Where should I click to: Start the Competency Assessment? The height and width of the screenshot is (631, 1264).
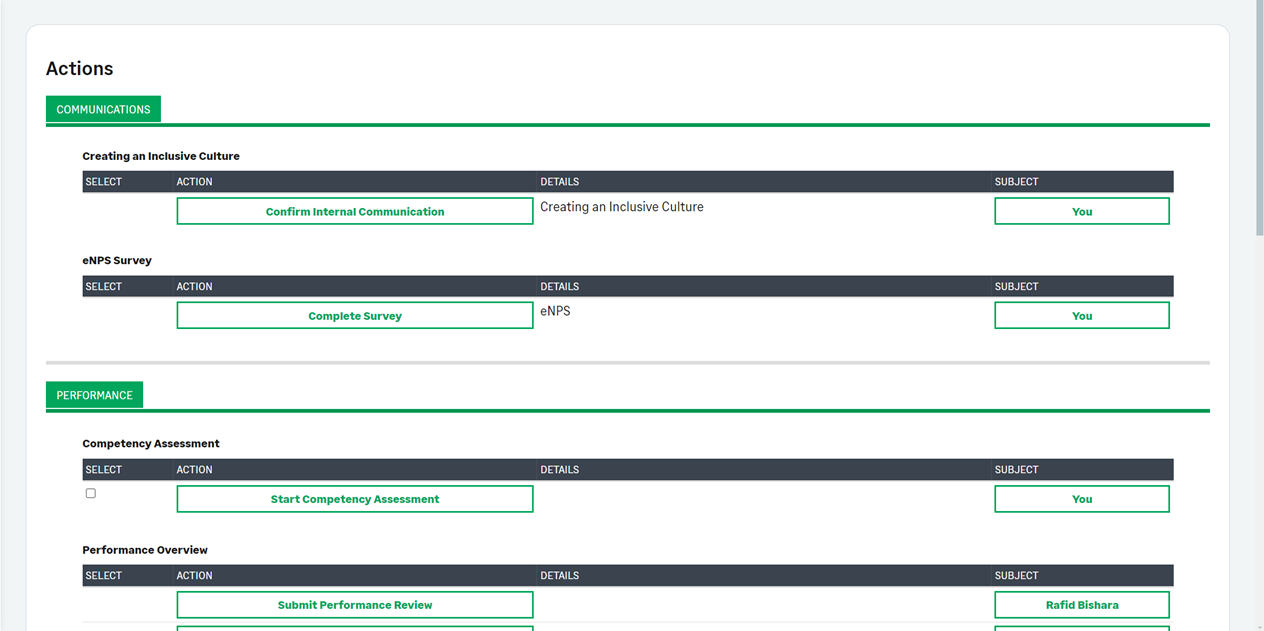[x=355, y=499]
